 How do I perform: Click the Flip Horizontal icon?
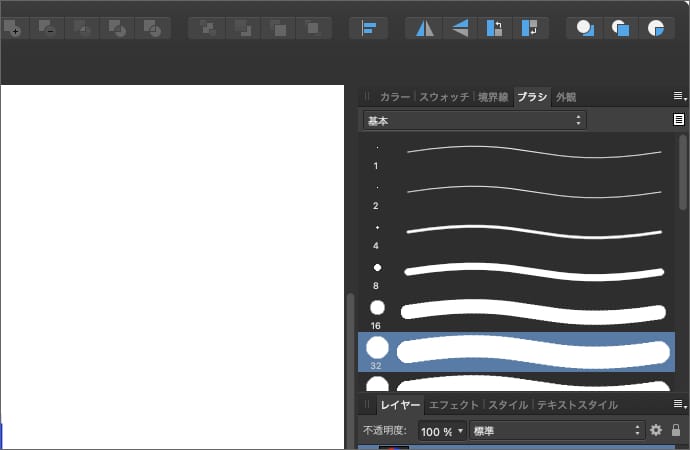tap(425, 28)
